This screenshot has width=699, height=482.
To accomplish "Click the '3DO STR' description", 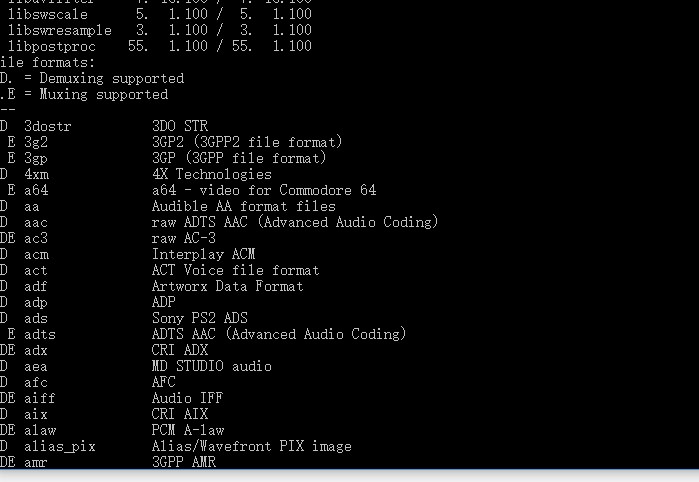I will pos(180,126).
